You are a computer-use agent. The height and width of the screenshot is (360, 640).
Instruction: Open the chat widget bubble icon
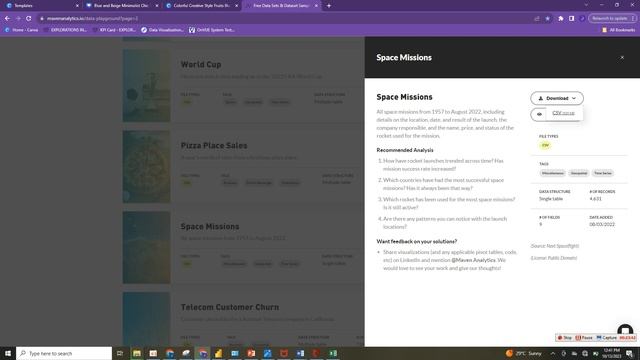[625, 330]
